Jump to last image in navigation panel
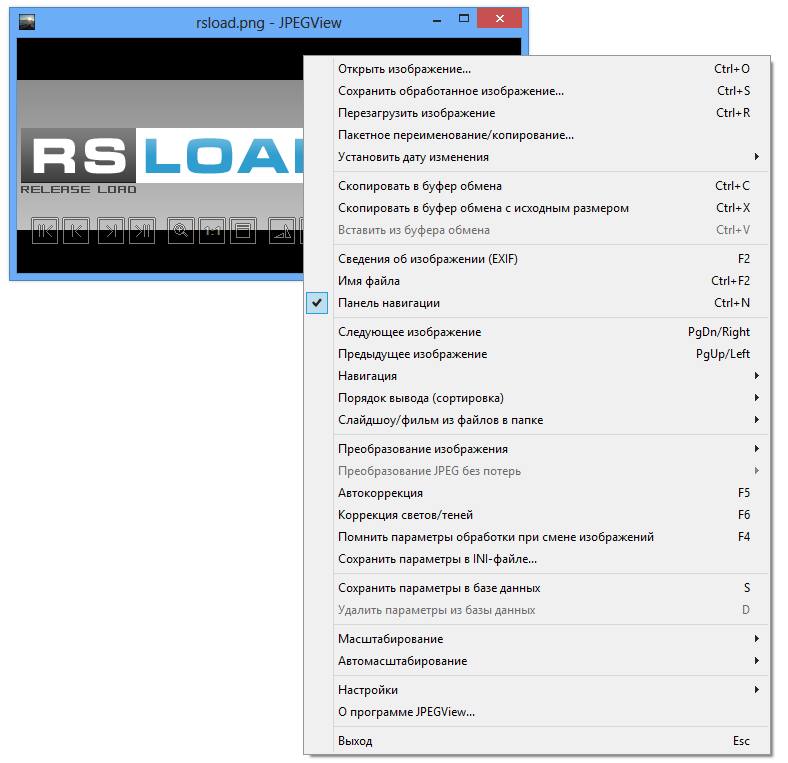 click(142, 231)
